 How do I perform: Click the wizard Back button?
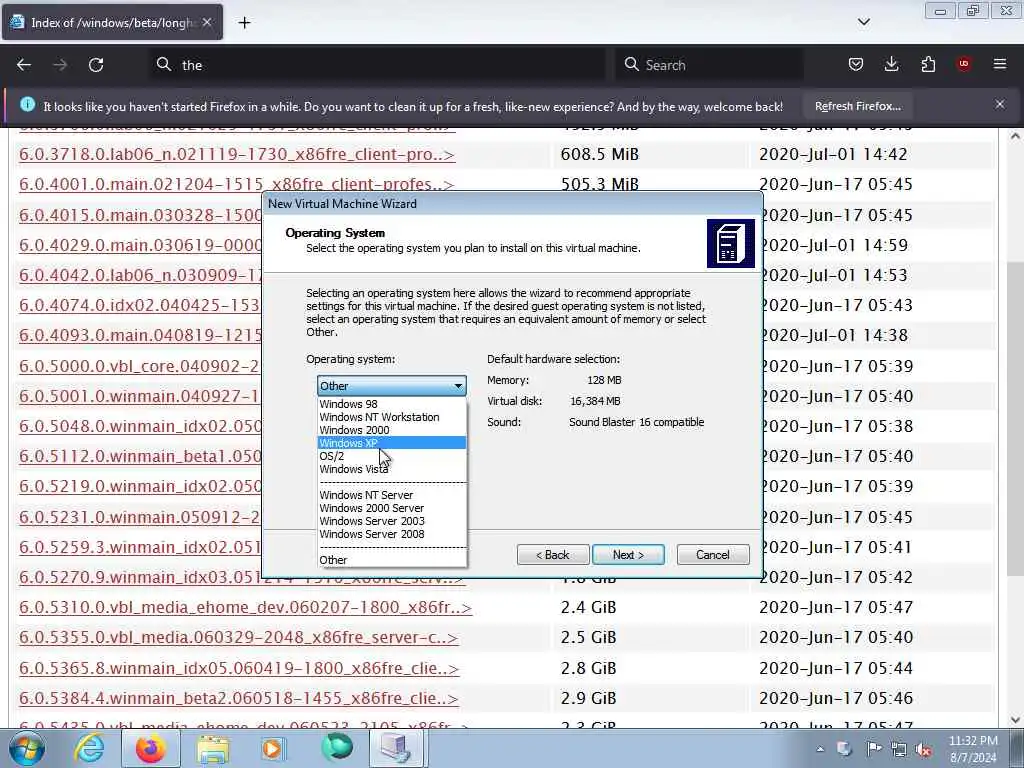[553, 554]
